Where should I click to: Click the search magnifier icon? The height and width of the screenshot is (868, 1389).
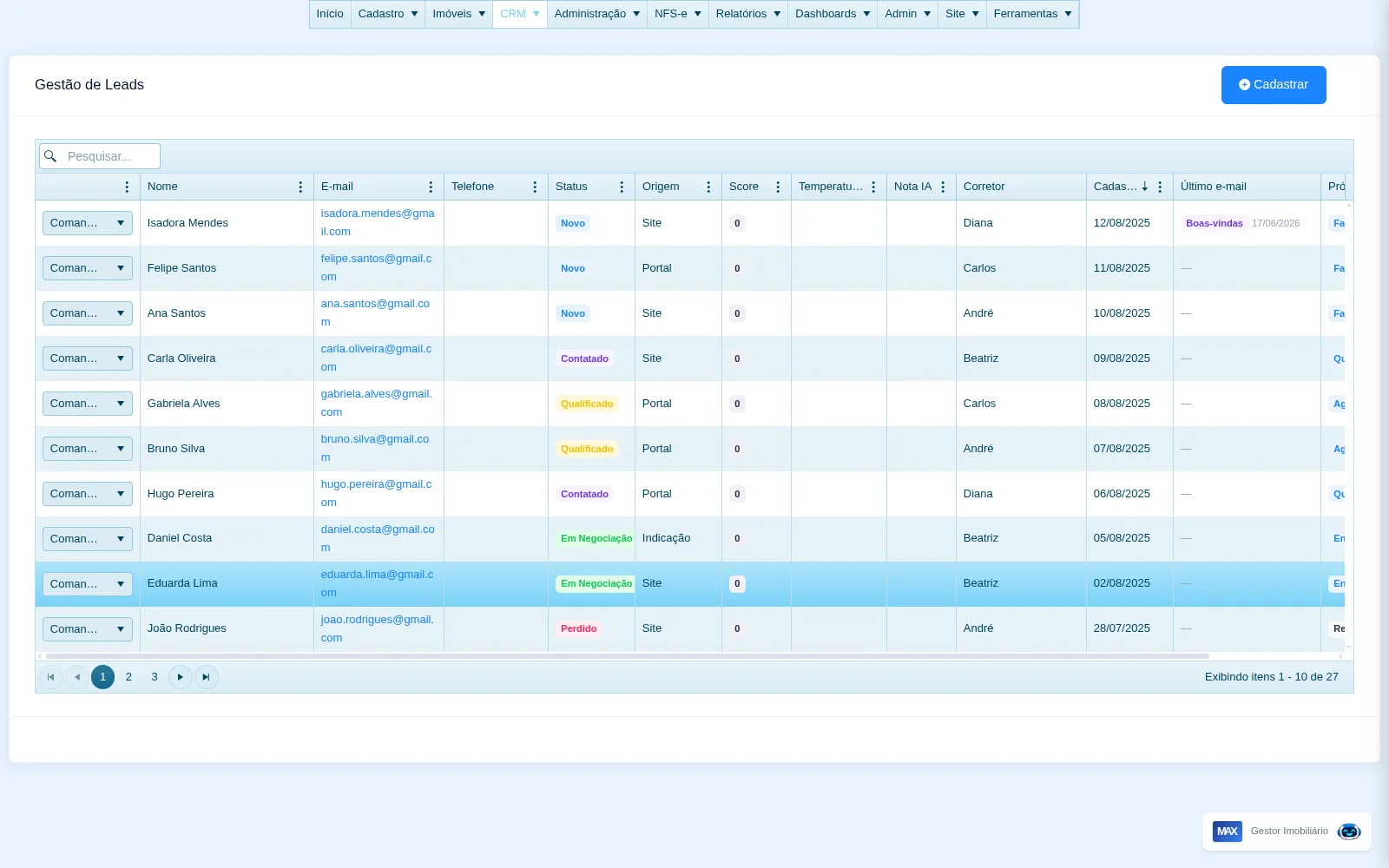50,156
